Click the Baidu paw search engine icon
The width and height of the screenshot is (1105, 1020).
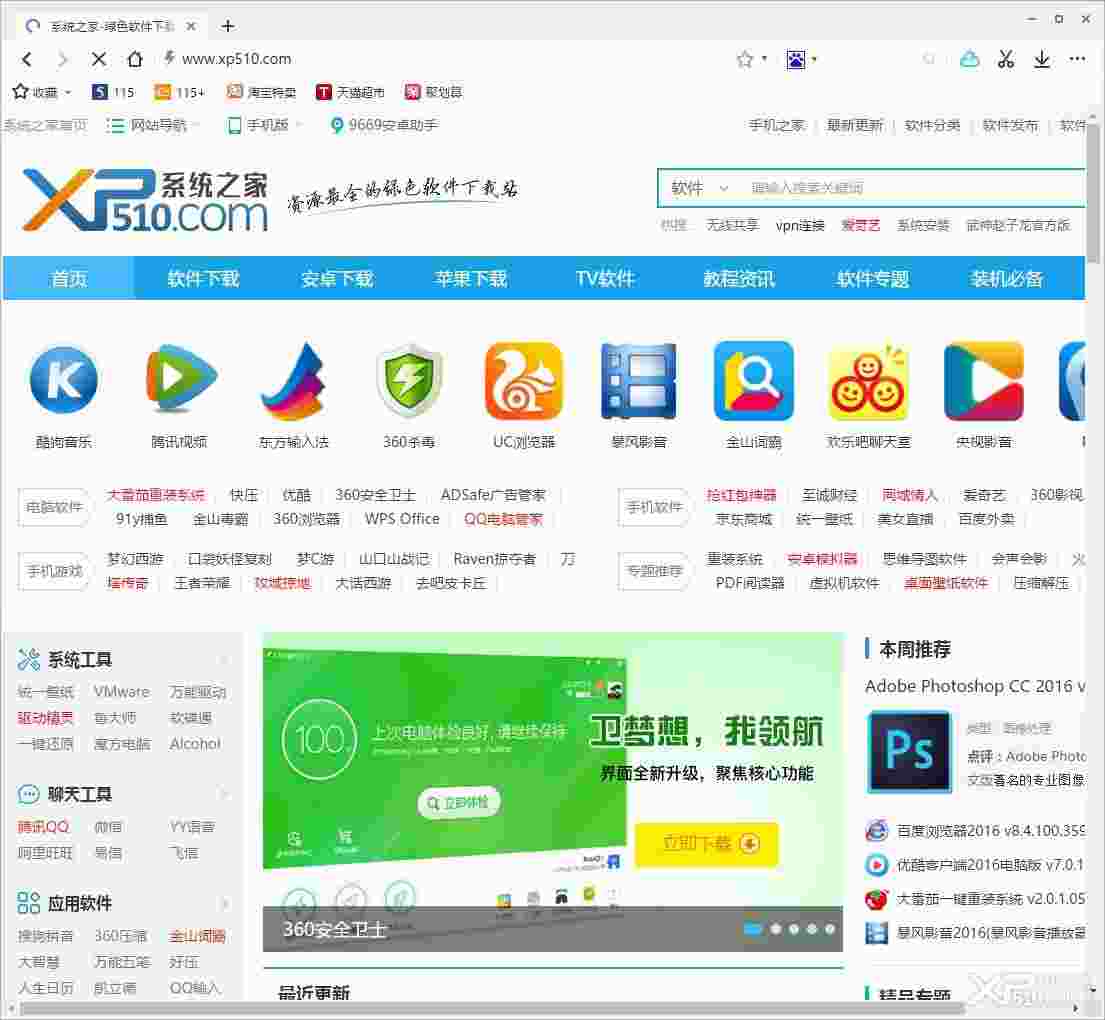pyautogui.click(x=796, y=59)
